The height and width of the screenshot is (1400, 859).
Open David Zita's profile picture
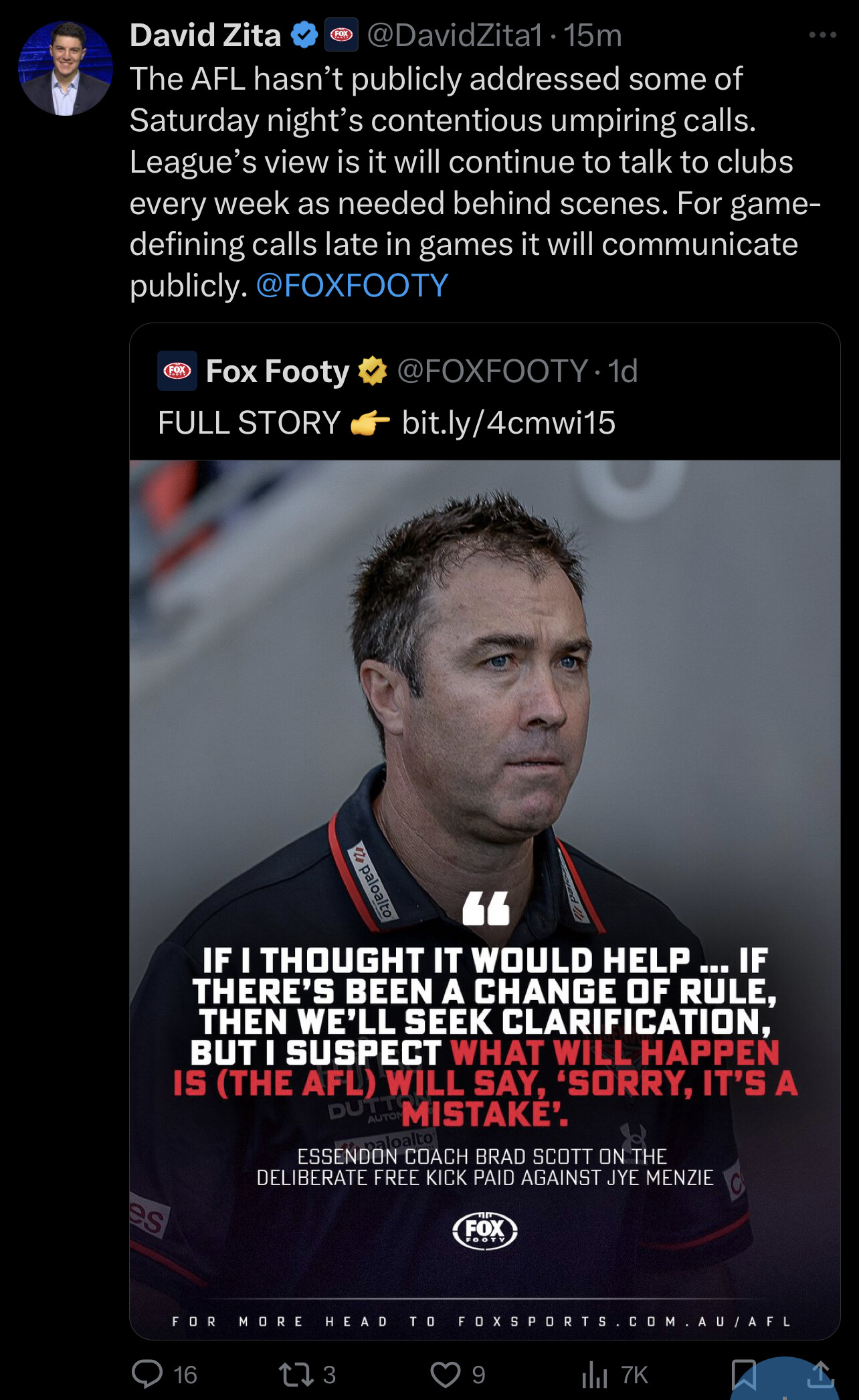pyautogui.click(x=66, y=68)
